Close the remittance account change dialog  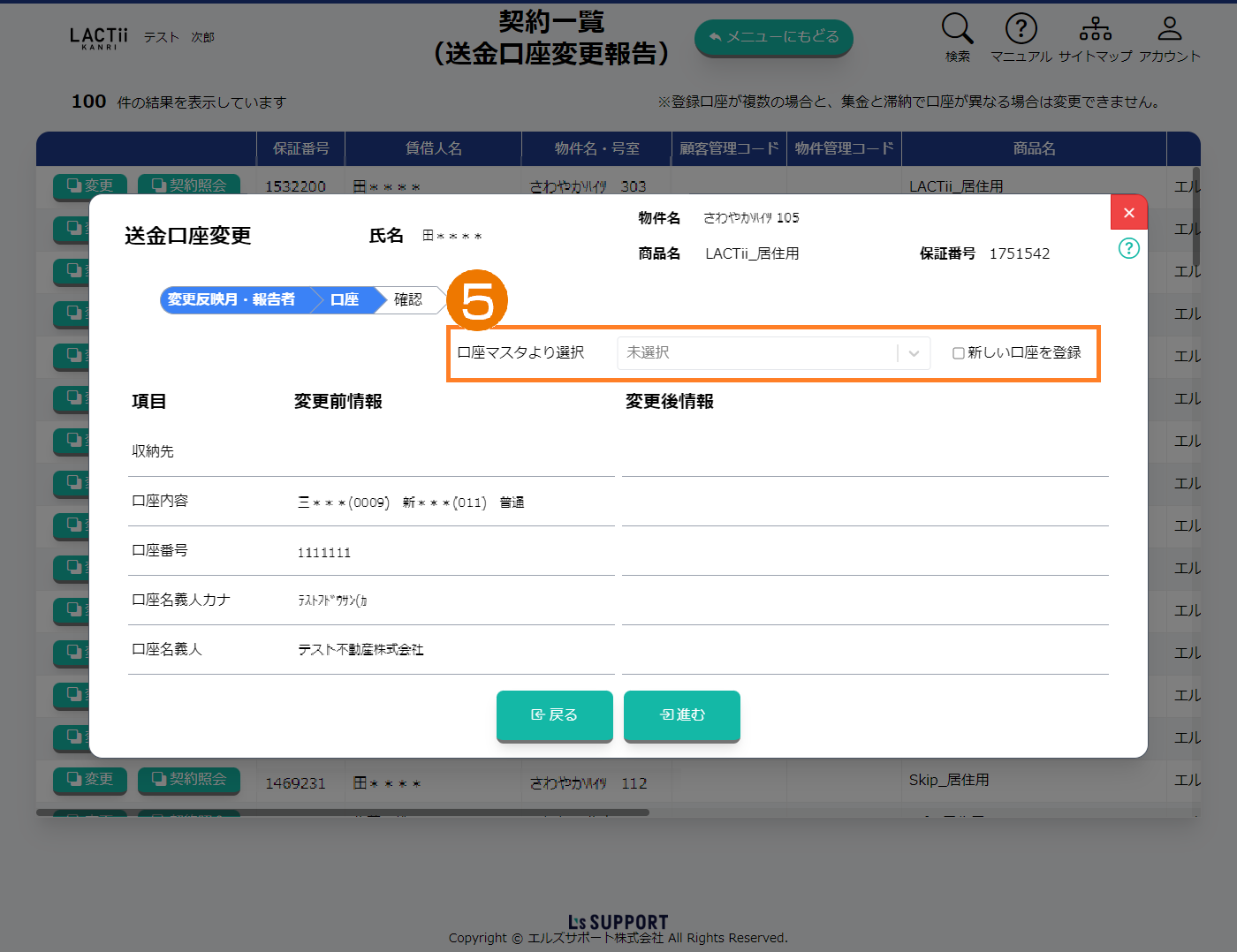1128,213
